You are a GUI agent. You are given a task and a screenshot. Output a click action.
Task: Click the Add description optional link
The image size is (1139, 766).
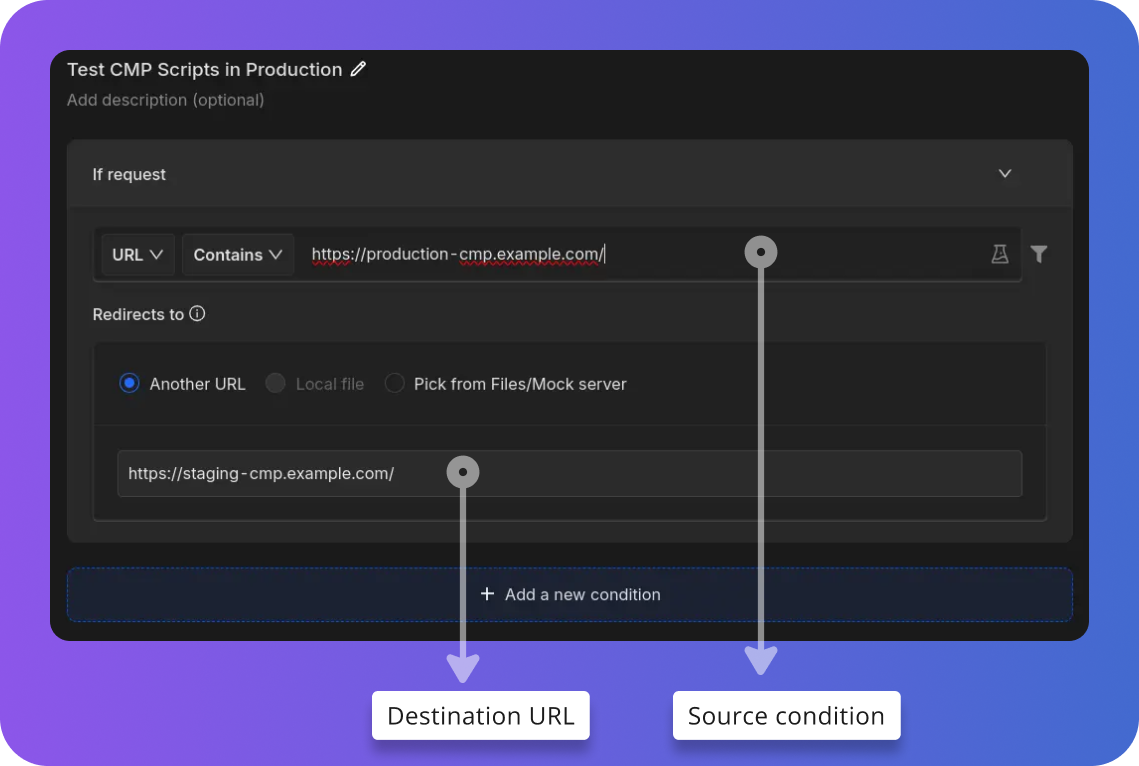165,100
